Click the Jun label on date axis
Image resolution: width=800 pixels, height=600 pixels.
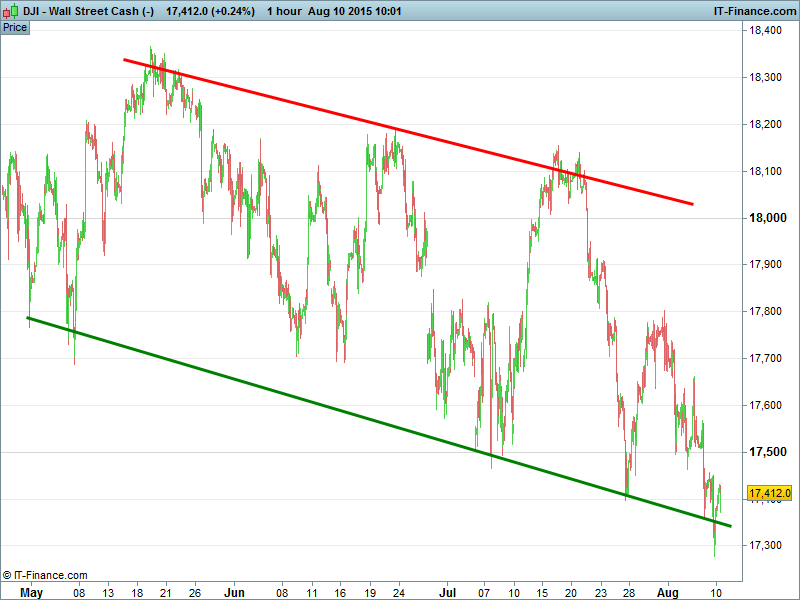tap(234, 591)
